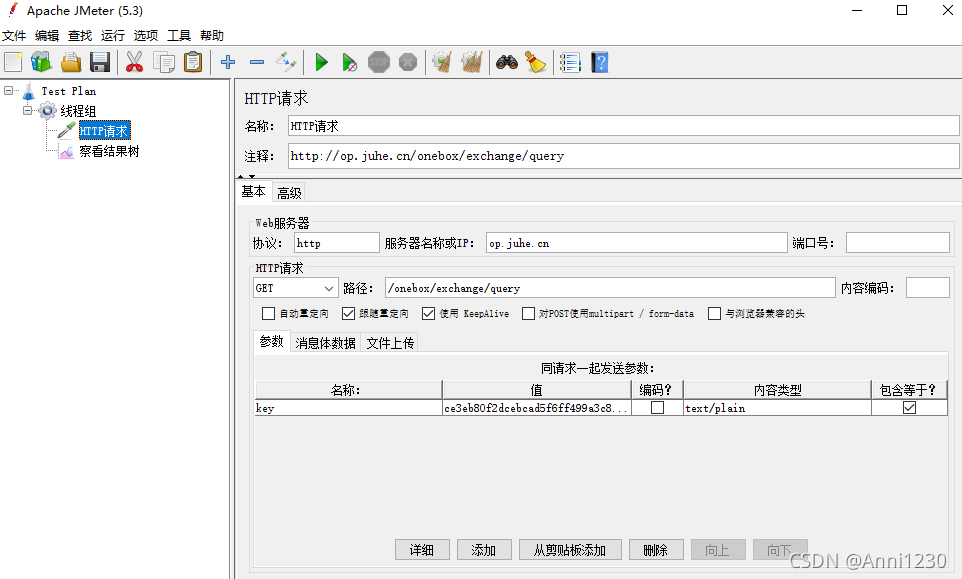Click the 内容编码 field

click(x=928, y=288)
